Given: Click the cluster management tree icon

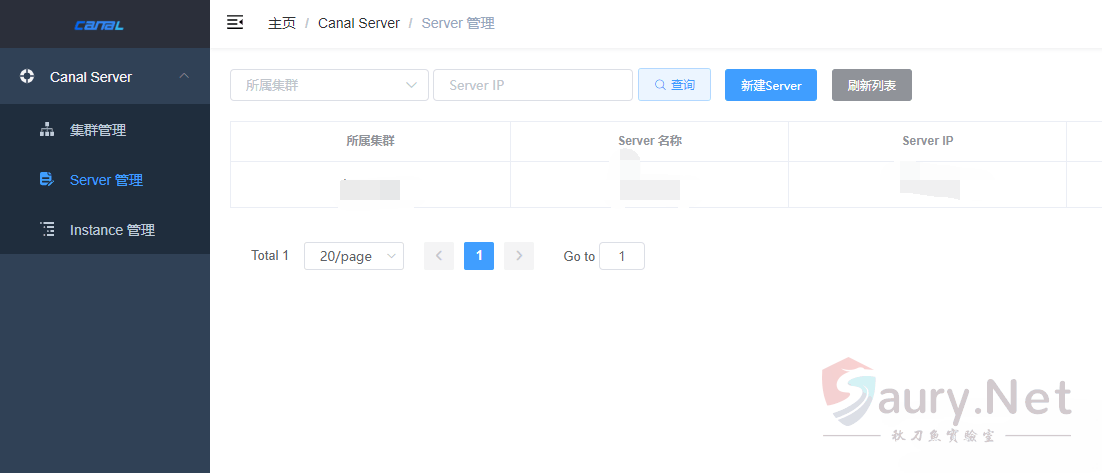Looking at the screenshot, I should 46,130.
